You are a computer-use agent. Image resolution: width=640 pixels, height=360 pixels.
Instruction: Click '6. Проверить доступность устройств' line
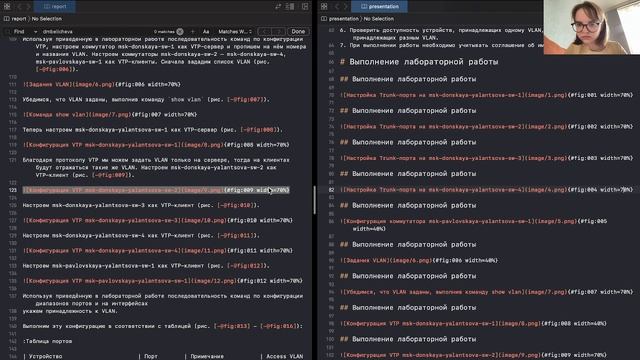[442, 34]
